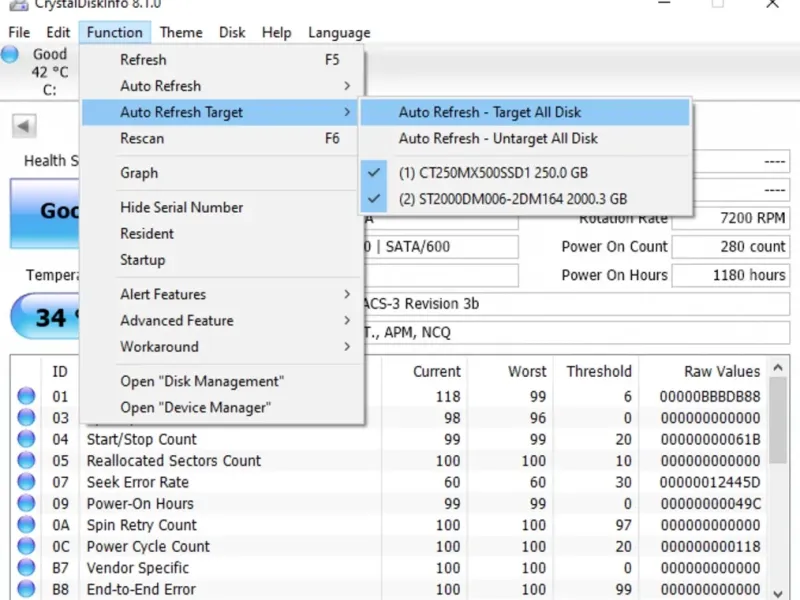Screen dimensions: 800x600
Task: Click raw value 00000012445D
Action: pos(710,482)
